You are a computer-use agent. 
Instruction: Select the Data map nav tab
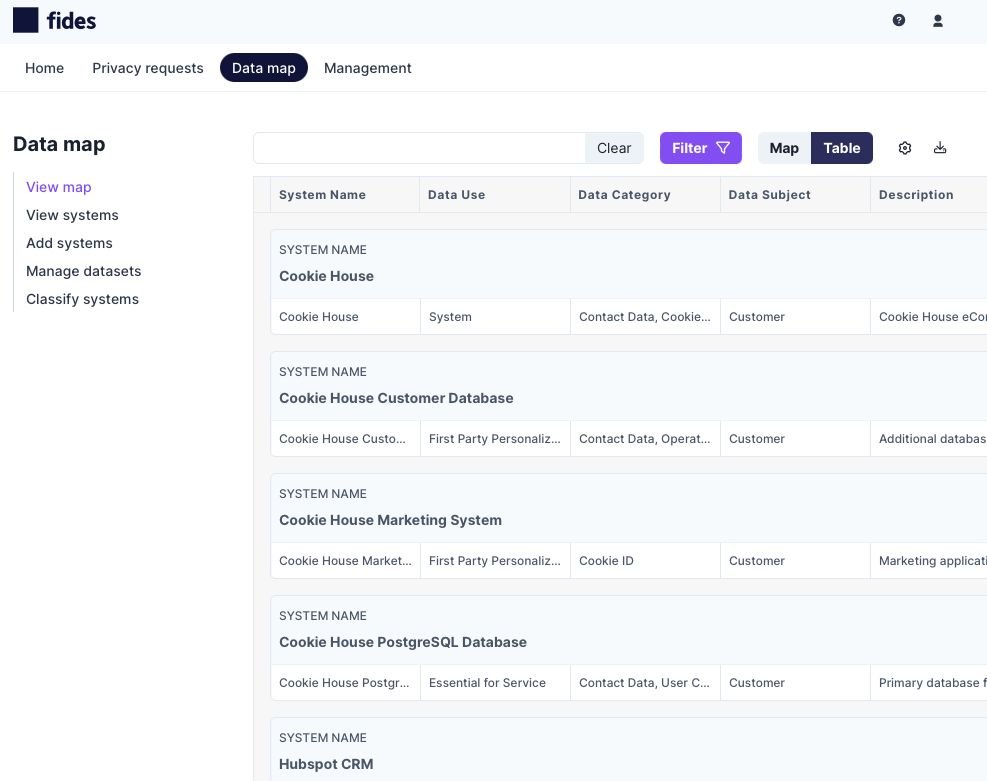[264, 68]
